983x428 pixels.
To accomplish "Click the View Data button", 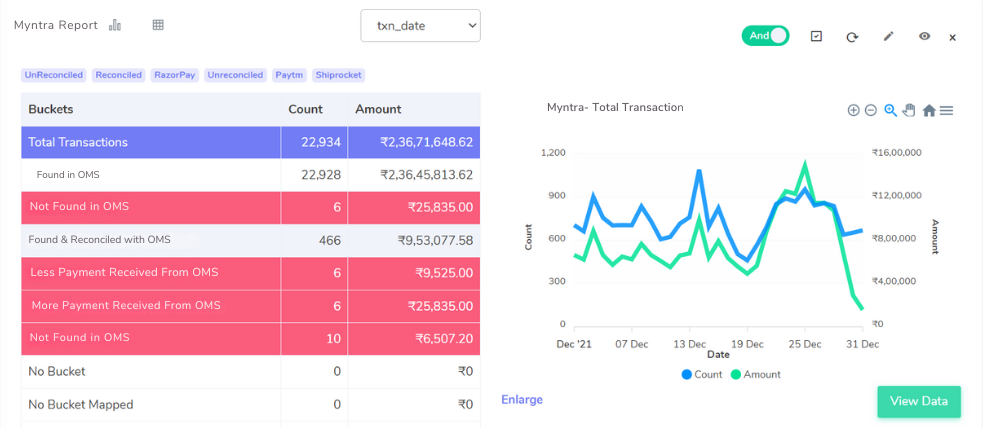I will coord(918,402).
